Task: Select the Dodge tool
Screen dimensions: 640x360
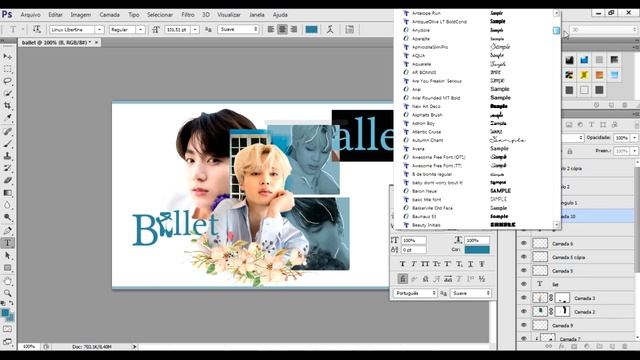Action: click(x=7, y=217)
